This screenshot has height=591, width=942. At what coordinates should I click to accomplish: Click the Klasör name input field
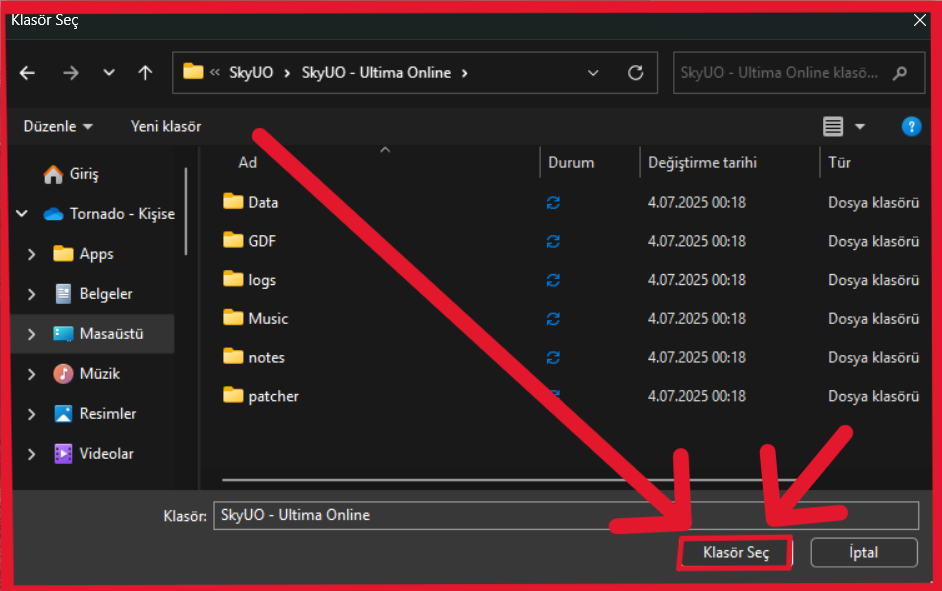566,515
